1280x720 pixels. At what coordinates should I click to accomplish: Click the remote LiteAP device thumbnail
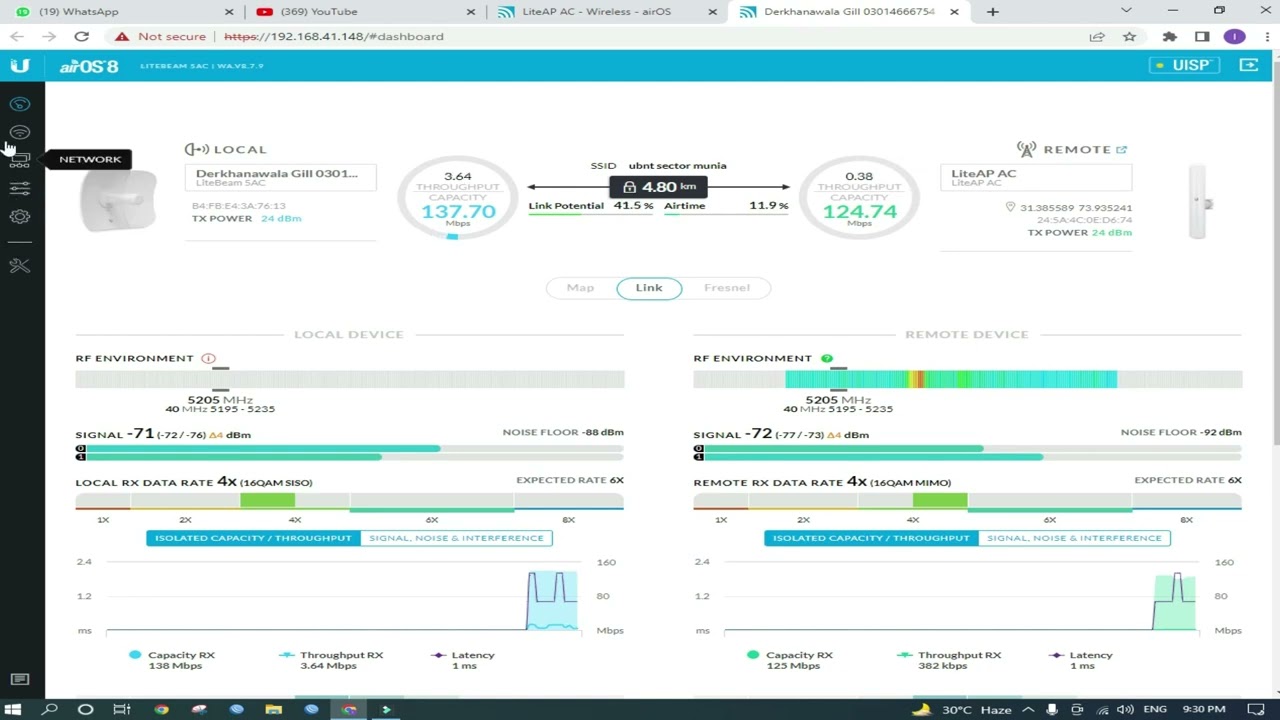[x=1198, y=202]
